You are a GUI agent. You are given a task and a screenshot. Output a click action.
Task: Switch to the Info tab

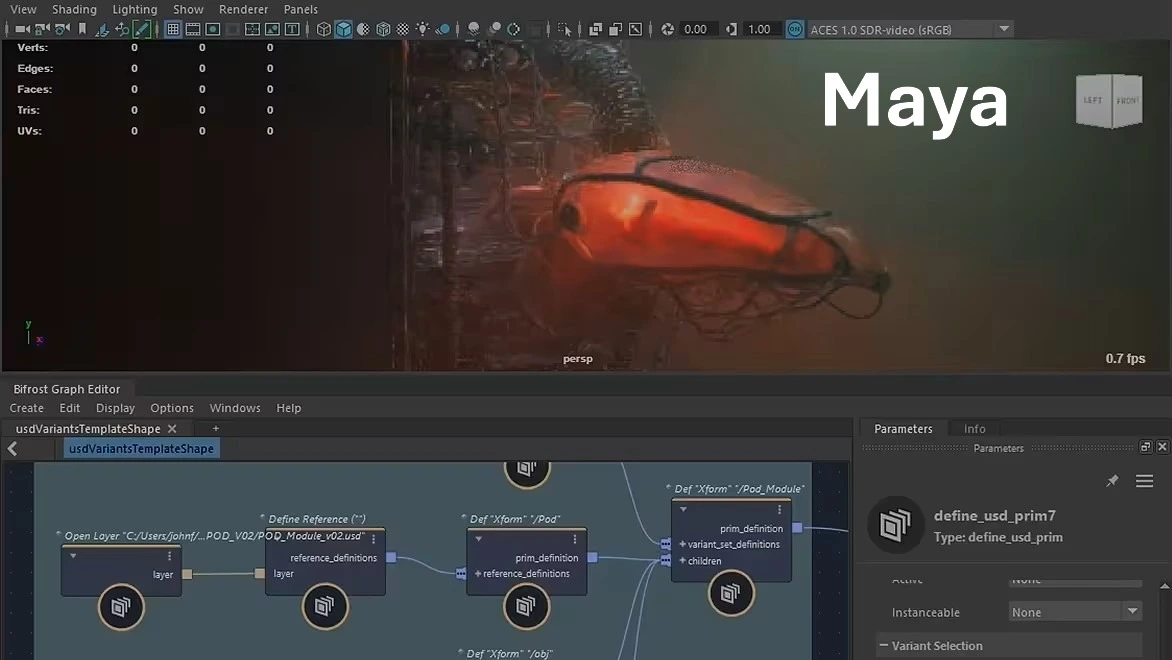[x=974, y=429]
